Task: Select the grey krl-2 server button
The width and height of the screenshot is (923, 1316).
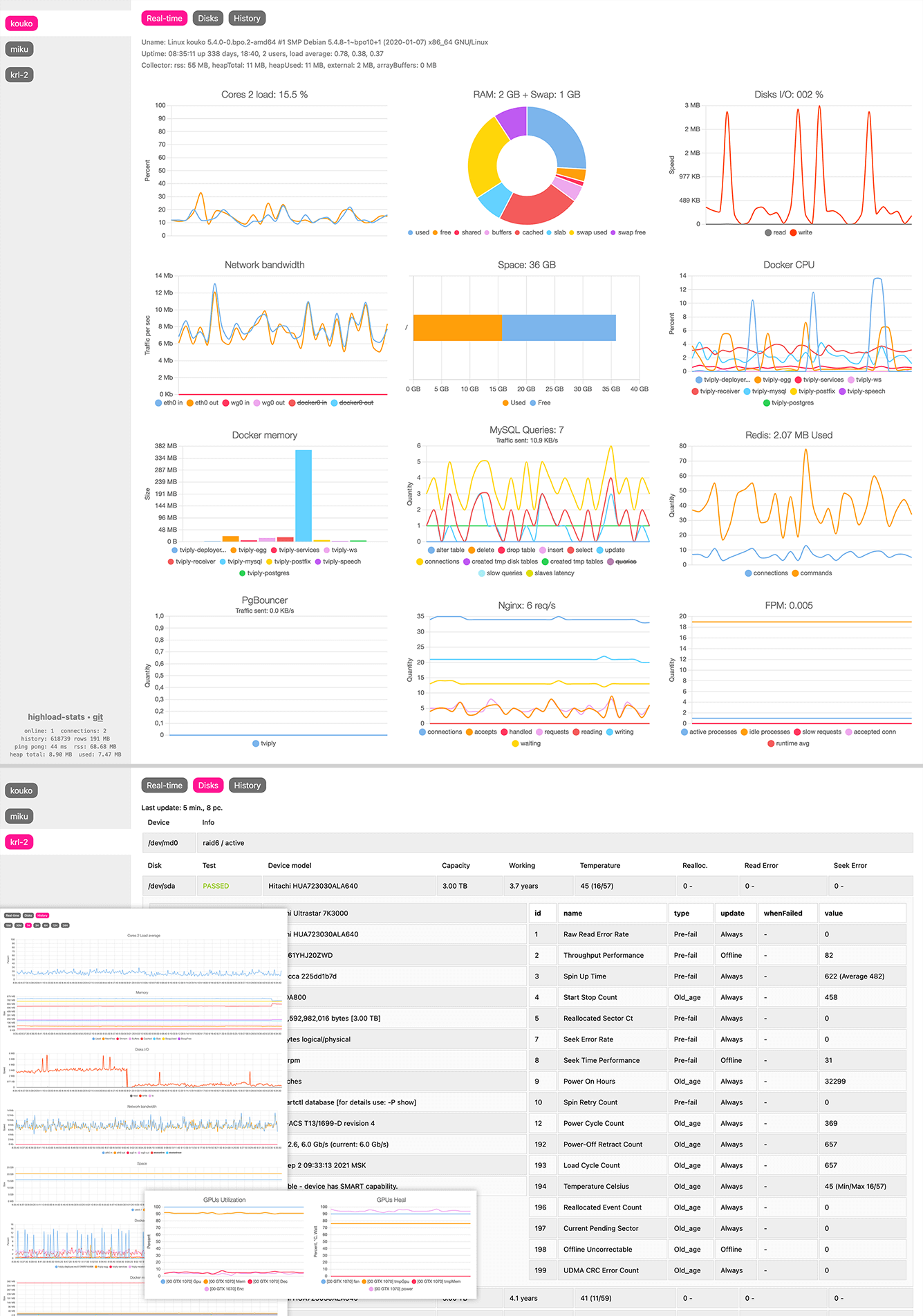Action: tap(19, 75)
